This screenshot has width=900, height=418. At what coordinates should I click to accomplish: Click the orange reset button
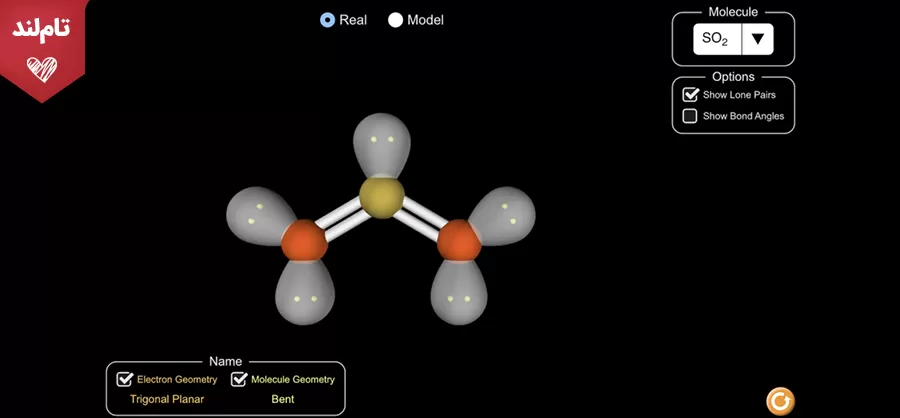[780, 401]
